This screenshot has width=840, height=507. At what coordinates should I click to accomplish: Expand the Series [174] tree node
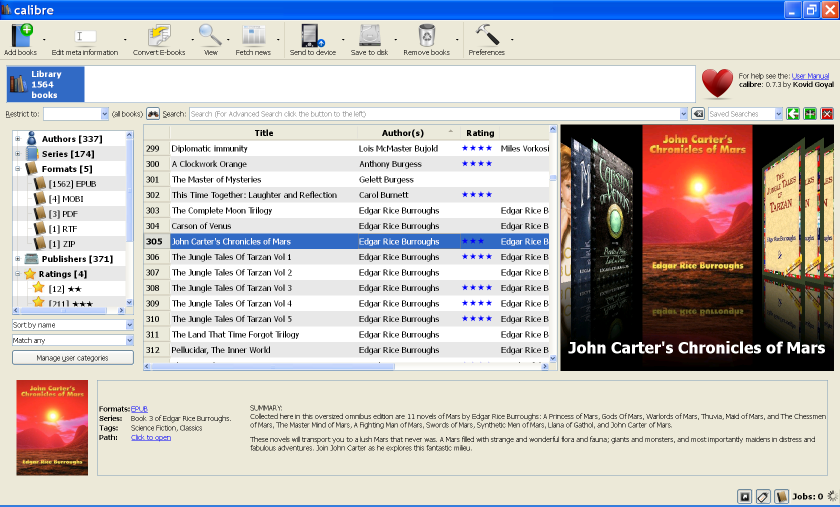(x=18, y=154)
